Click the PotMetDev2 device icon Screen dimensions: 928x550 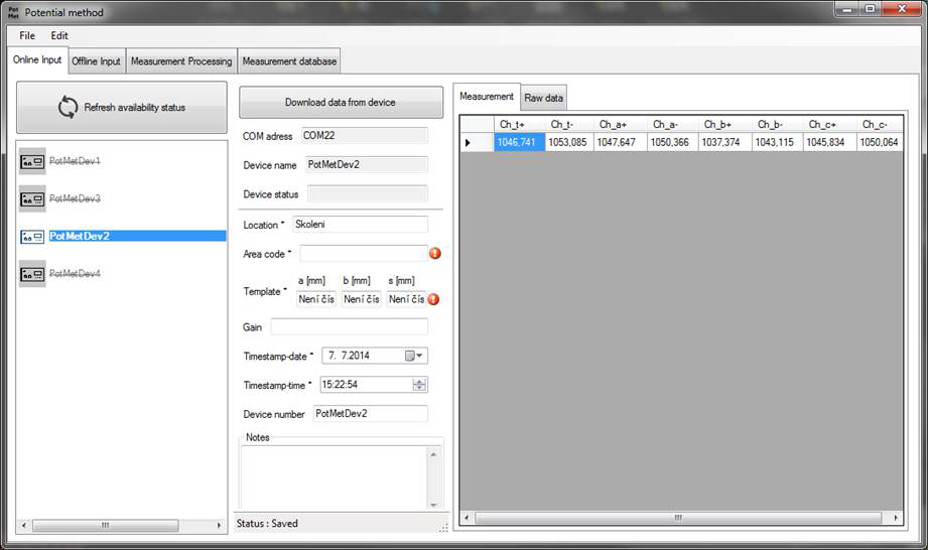[x=32, y=237]
